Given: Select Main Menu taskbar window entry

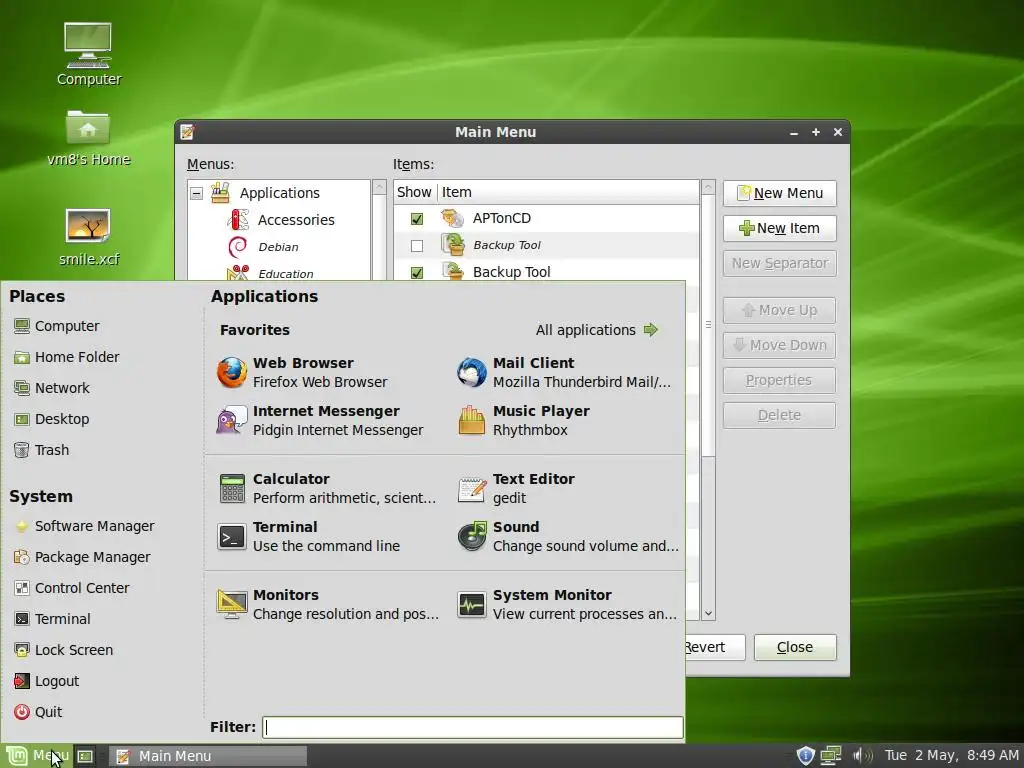Looking at the screenshot, I should (x=208, y=756).
